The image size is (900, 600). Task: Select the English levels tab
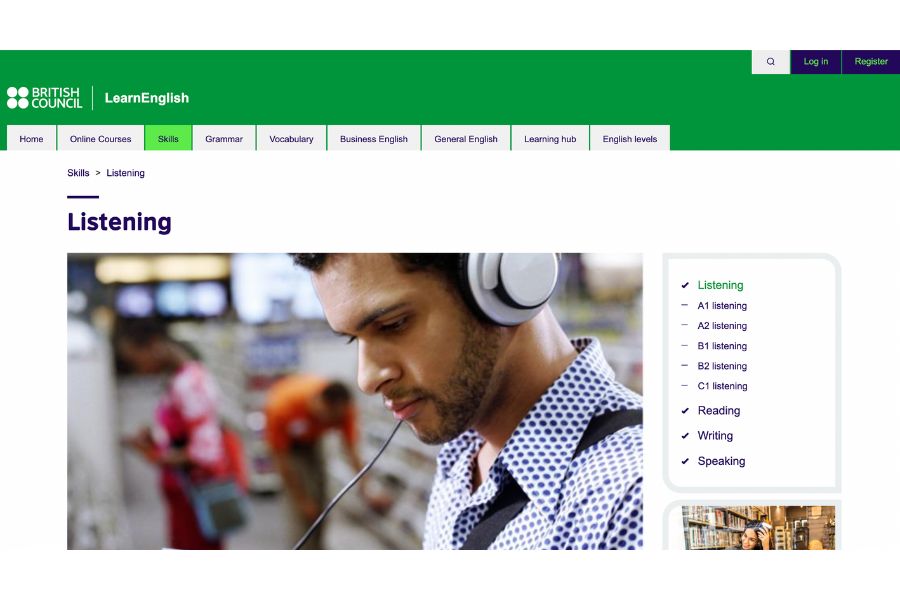[630, 138]
